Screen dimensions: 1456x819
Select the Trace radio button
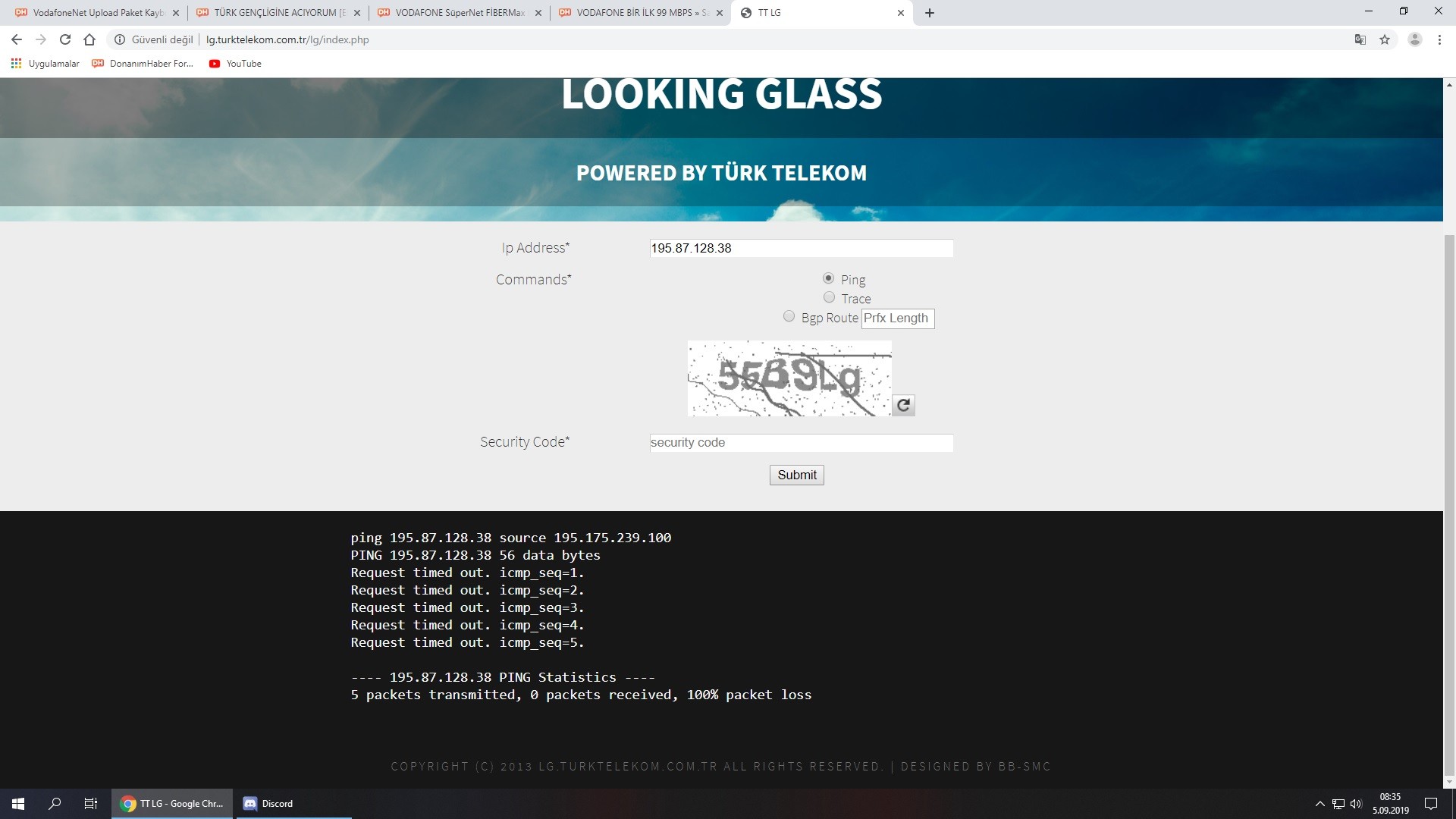click(829, 297)
